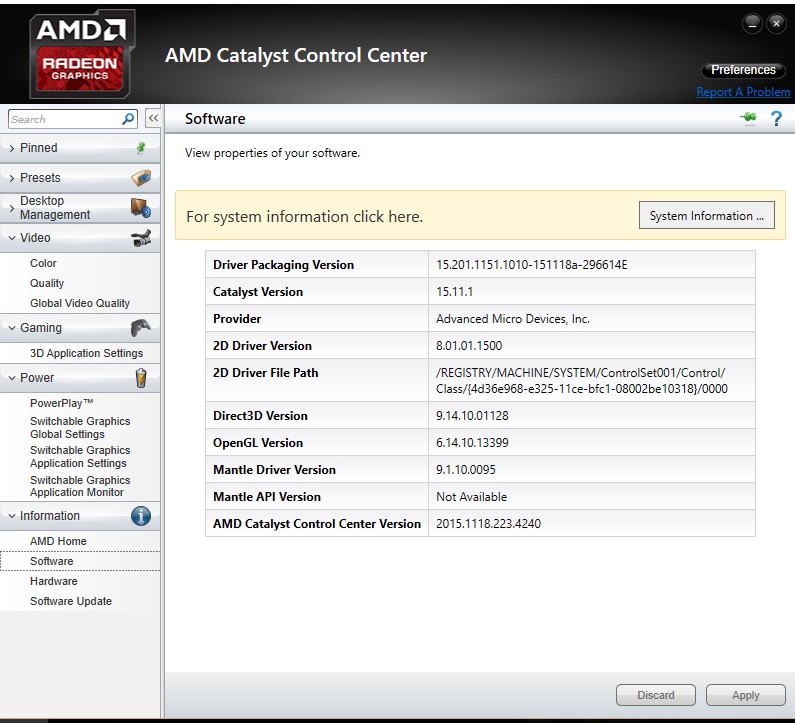Open the Hardware information page
This screenshot has height=723, width=795.
pyautogui.click(x=53, y=581)
